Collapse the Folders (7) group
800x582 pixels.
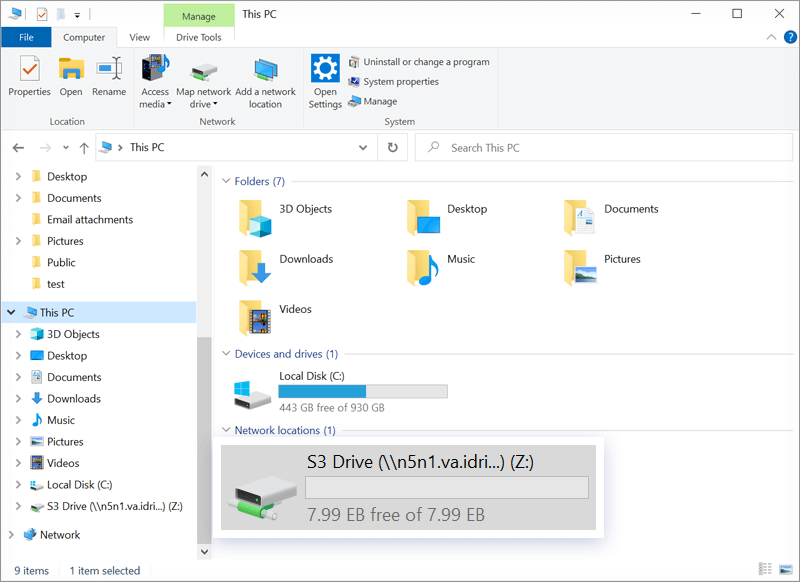pyautogui.click(x=226, y=181)
